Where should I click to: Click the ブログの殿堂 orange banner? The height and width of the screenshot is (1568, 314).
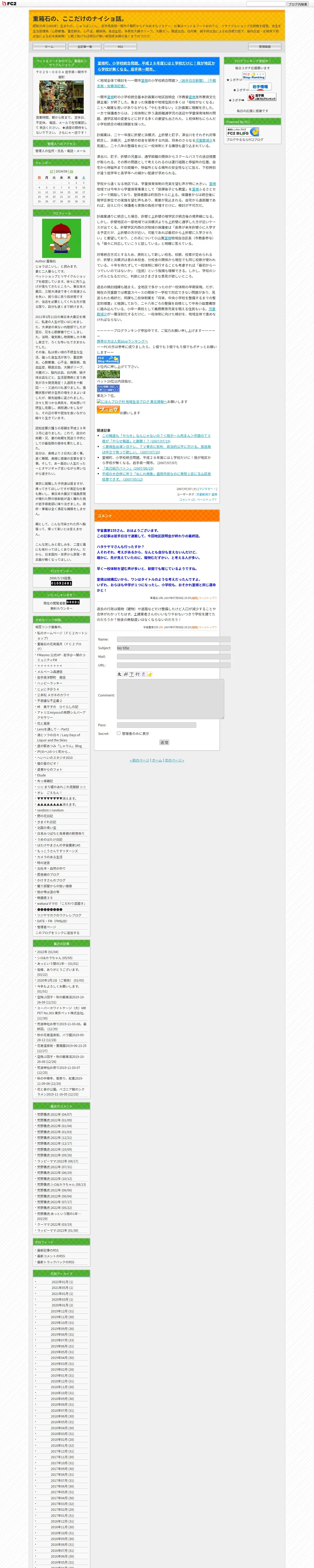click(x=109, y=410)
